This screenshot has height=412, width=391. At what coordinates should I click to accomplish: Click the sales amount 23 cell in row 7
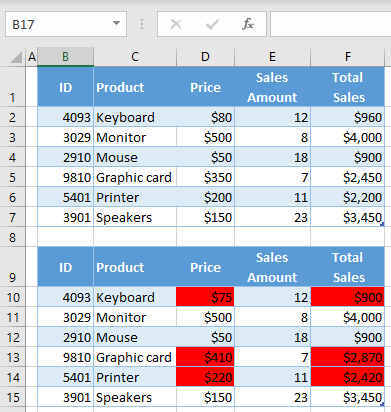click(x=272, y=217)
